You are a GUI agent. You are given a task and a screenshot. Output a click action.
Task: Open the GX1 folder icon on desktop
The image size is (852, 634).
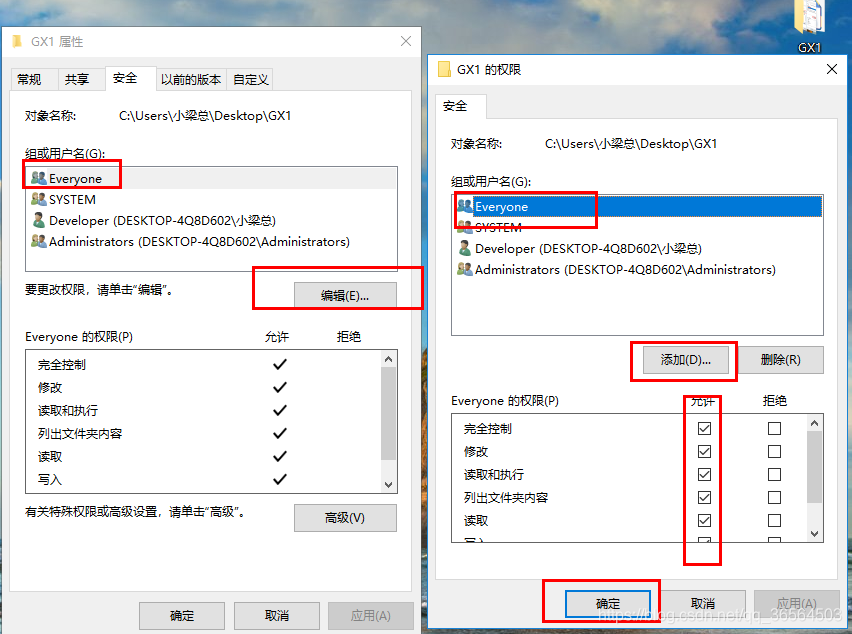810,17
